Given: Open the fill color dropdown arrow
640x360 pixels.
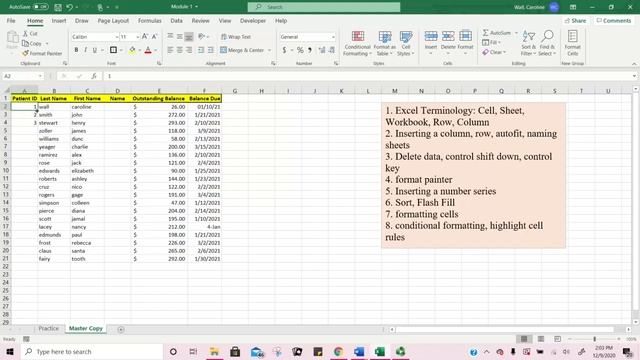Looking at the screenshot, I should pyautogui.click(x=139, y=50).
